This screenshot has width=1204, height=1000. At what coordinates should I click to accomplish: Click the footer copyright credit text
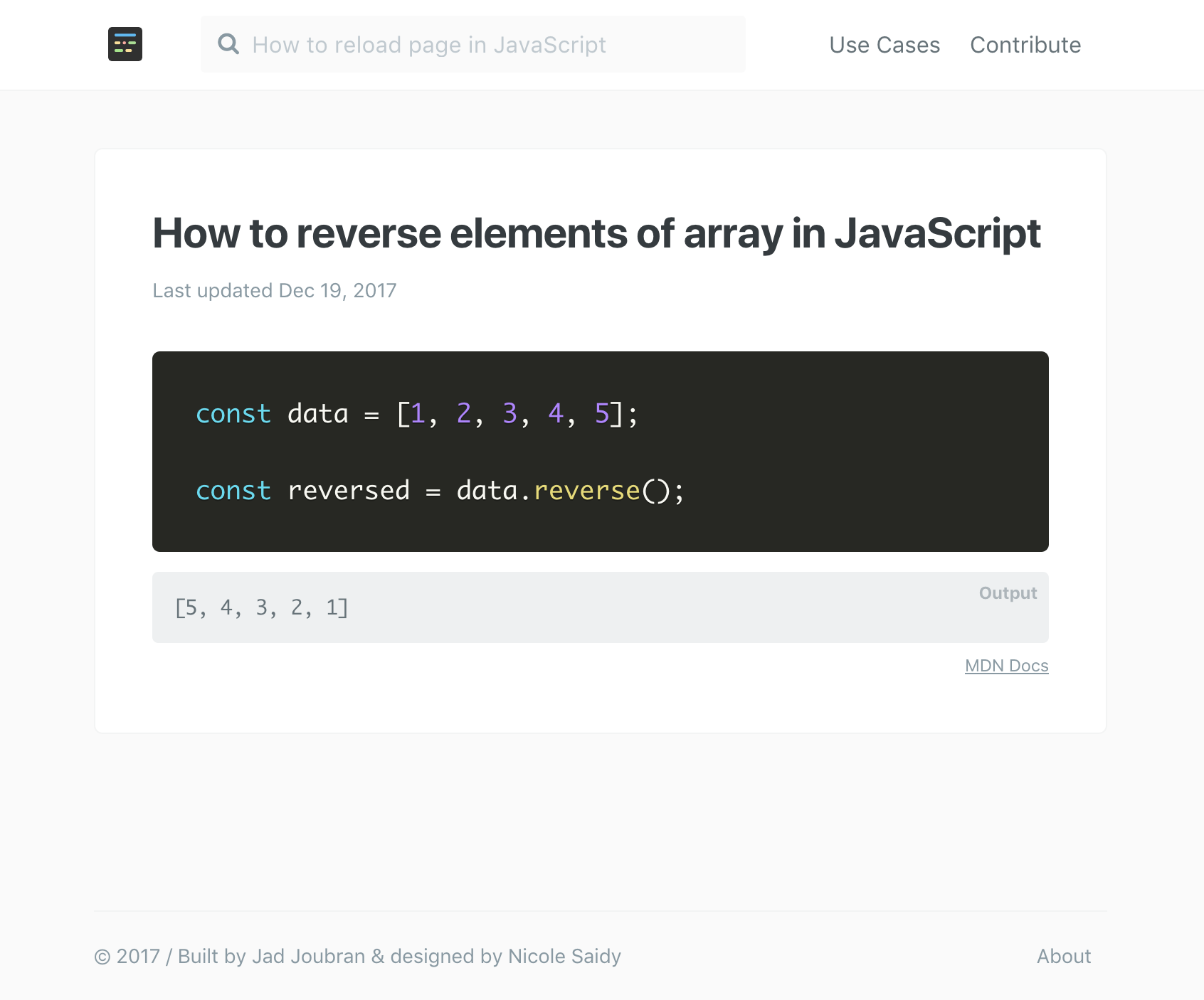pyautogui.click(x=358, y=956)
